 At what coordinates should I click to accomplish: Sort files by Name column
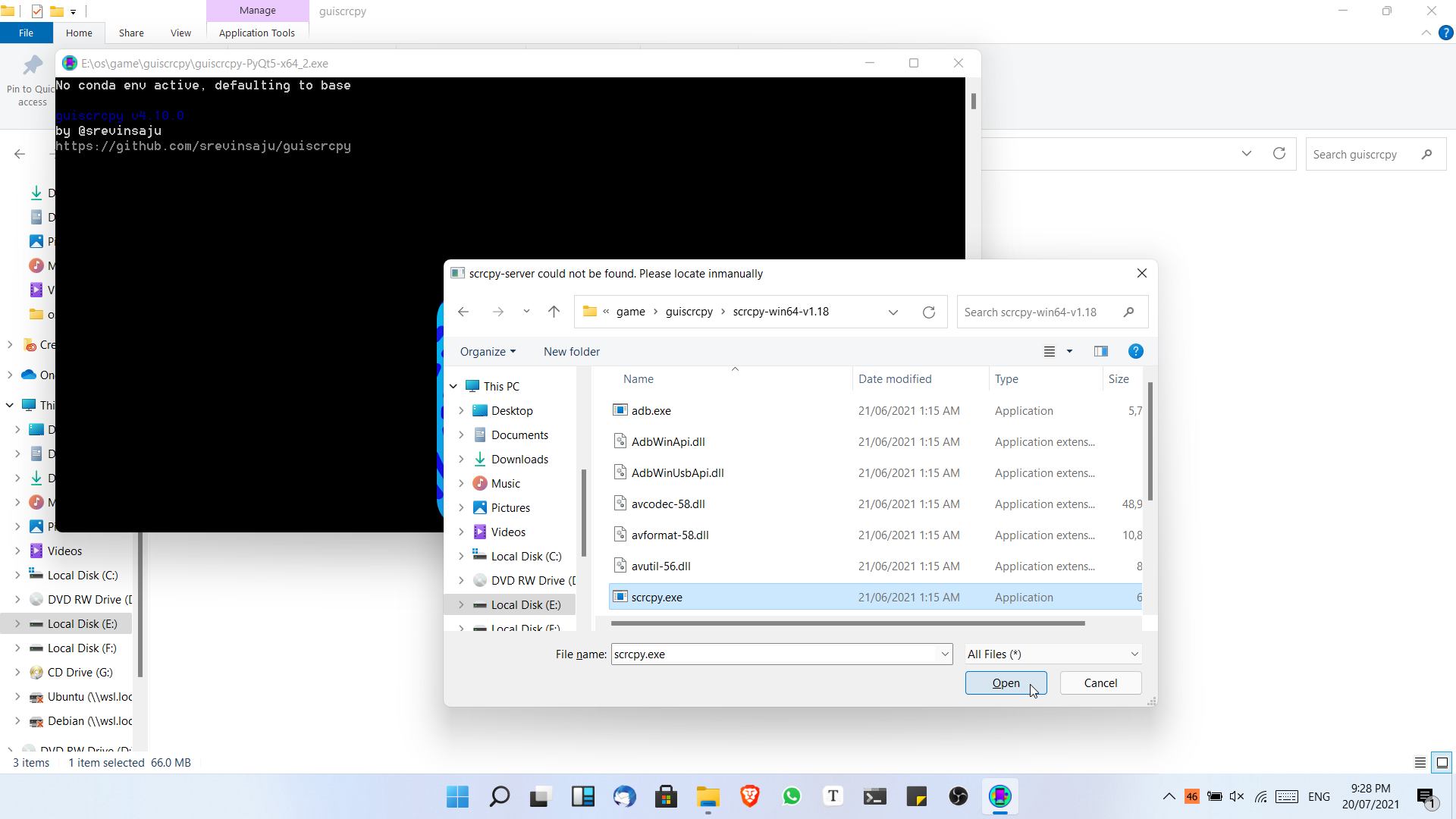639,378
